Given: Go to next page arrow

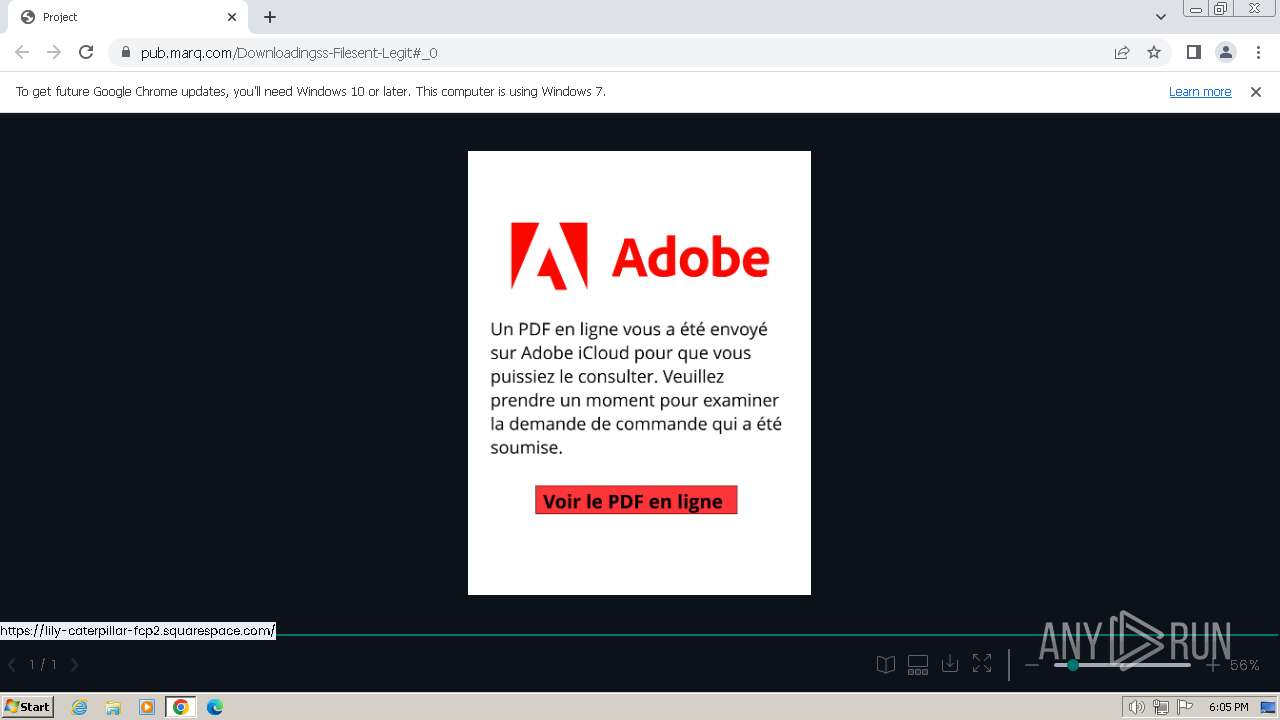Looking at the screenshot, I should (x=74, y=664).
